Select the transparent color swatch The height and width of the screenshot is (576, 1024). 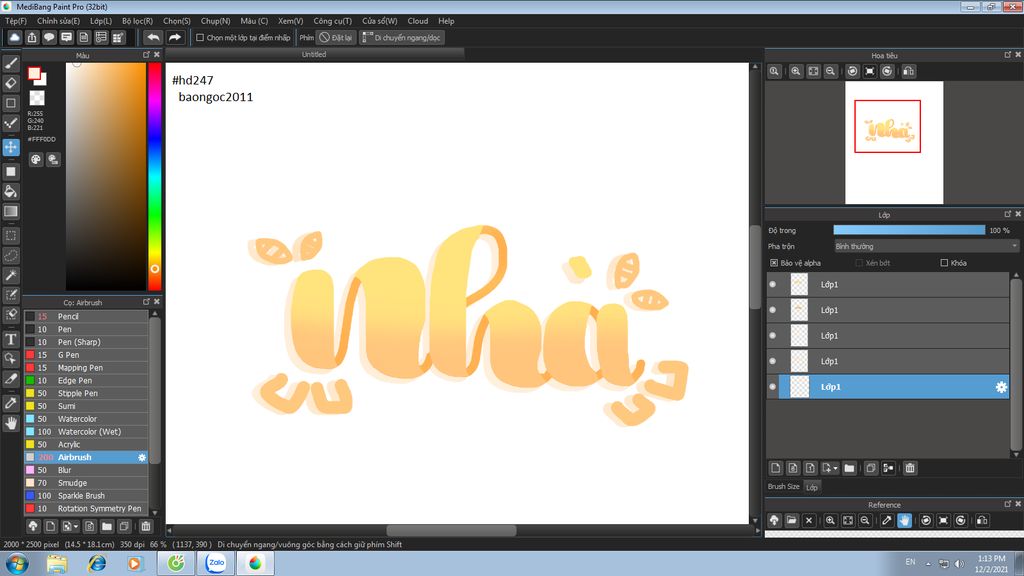tap(37, 98)
